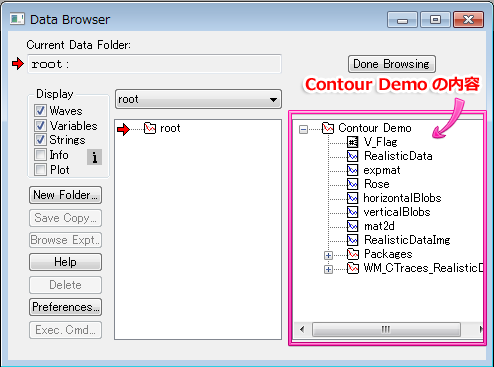Click the Data Browser title bar icon
The image size is (494, 367).
pyautogui.click(x=17, y=19)
